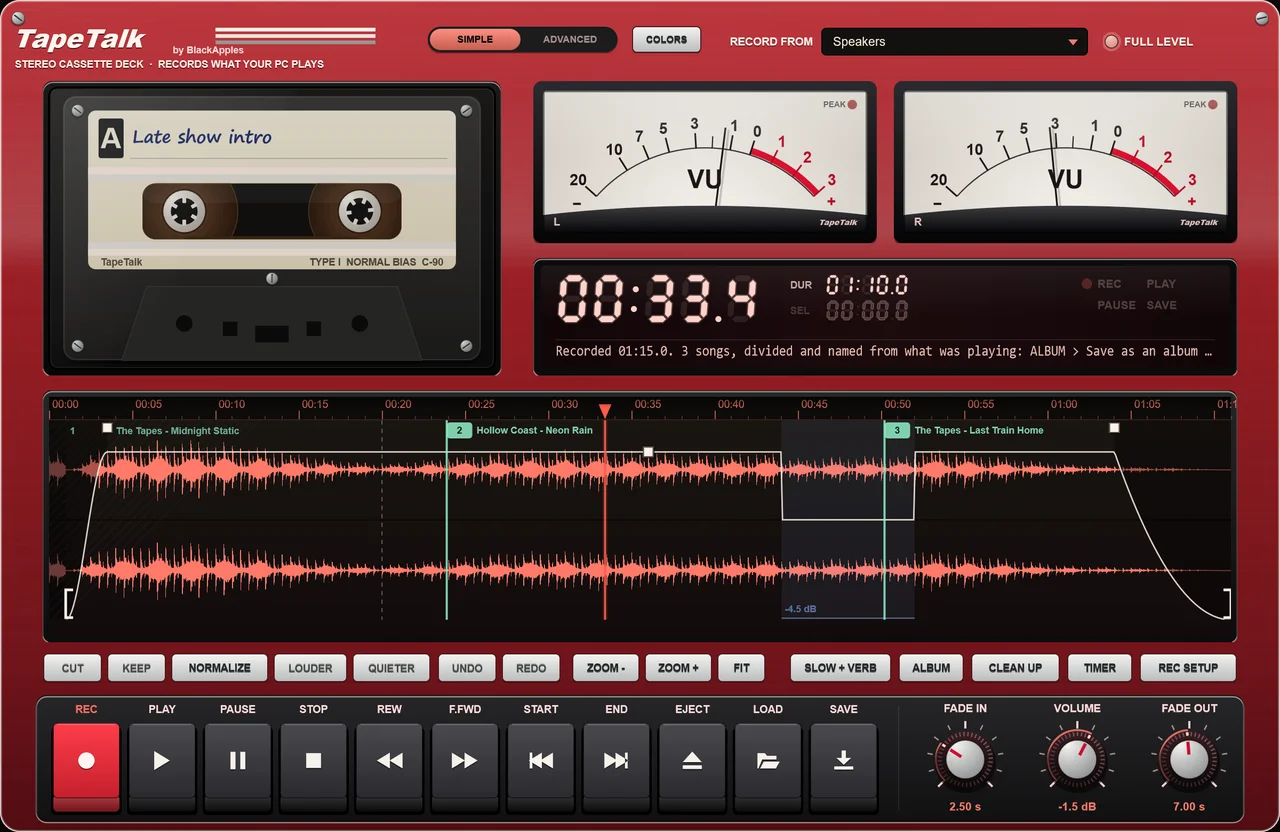Click the cassette label Late show intro
Screen dimensions: 1280x832
pyautogui.click(x=202, y=137)
